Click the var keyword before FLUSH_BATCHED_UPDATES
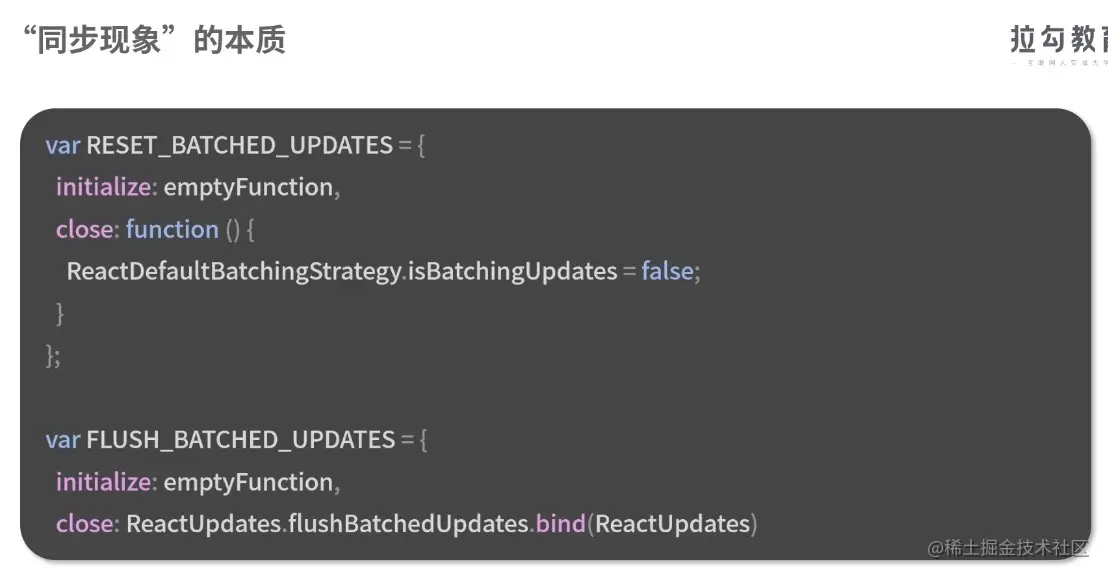 [62, 440]
